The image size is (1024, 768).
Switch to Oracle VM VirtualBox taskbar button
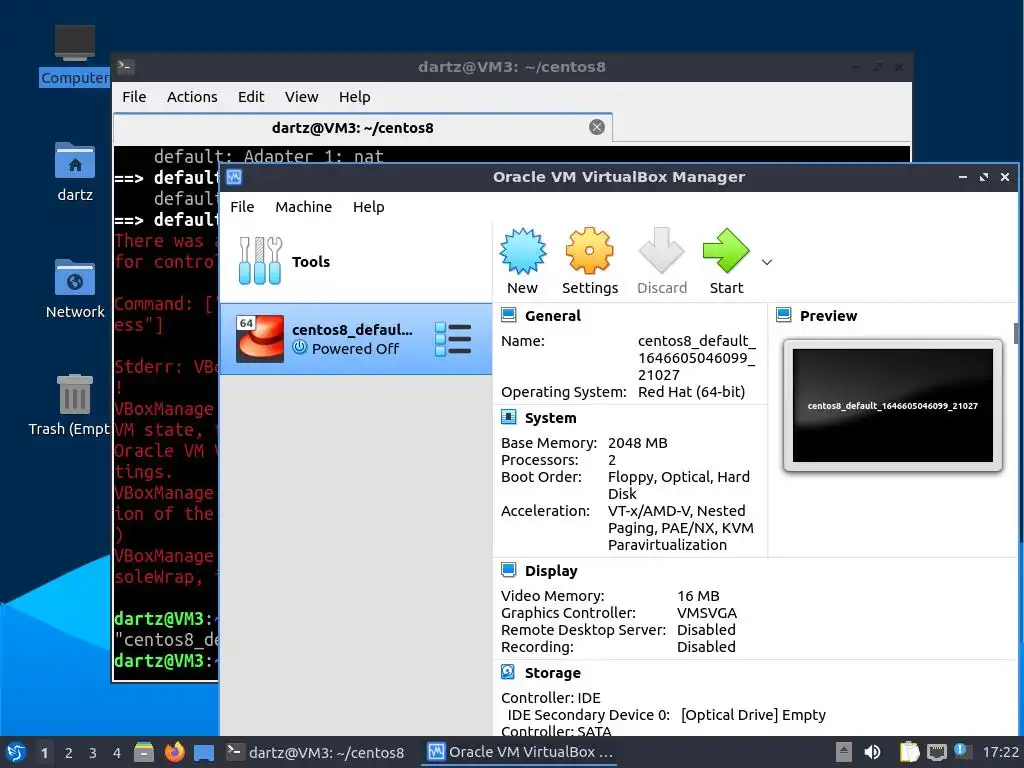(x=520, y=752)
